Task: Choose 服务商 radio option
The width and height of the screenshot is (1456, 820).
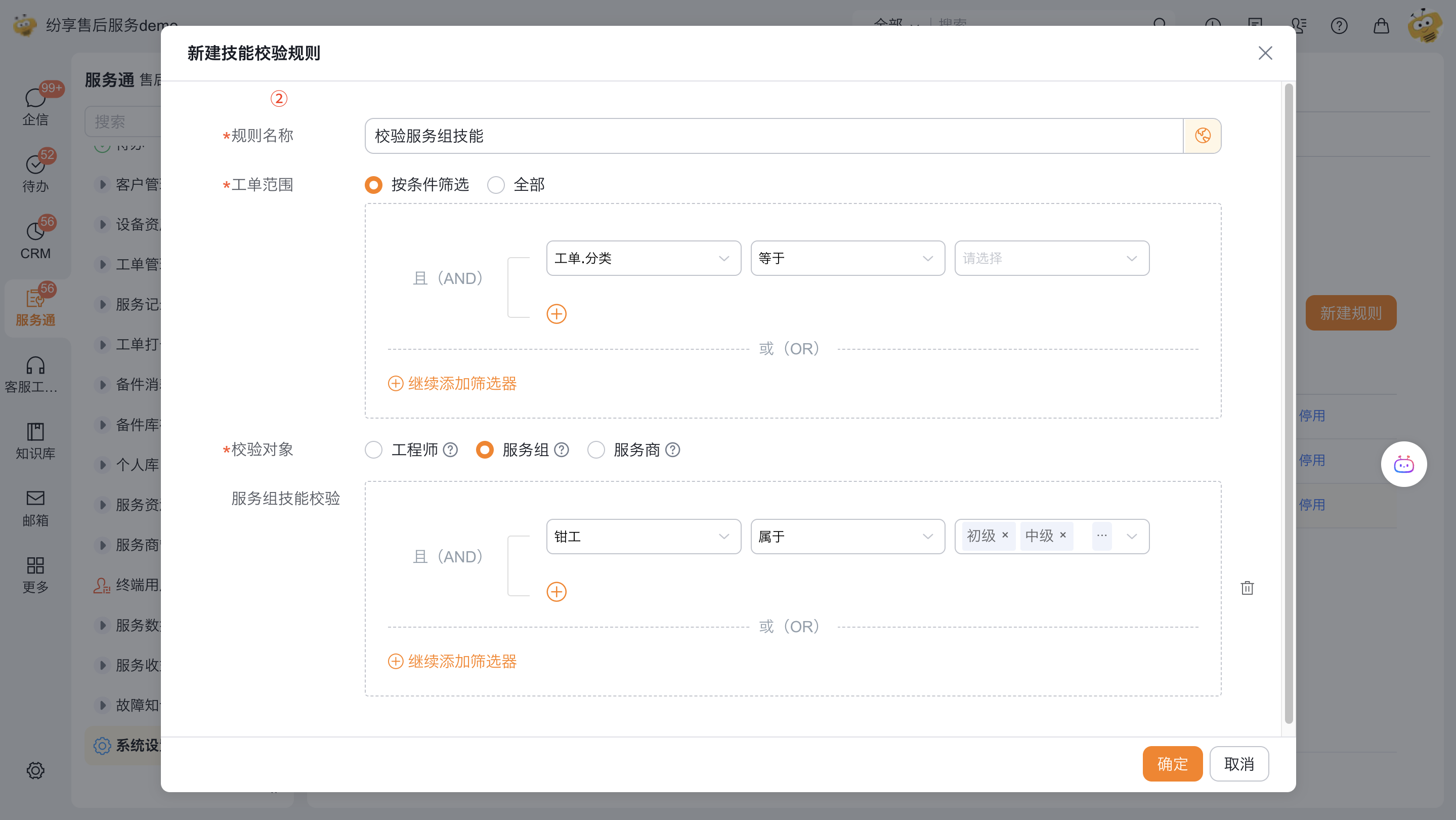Action: click(596, 449)
